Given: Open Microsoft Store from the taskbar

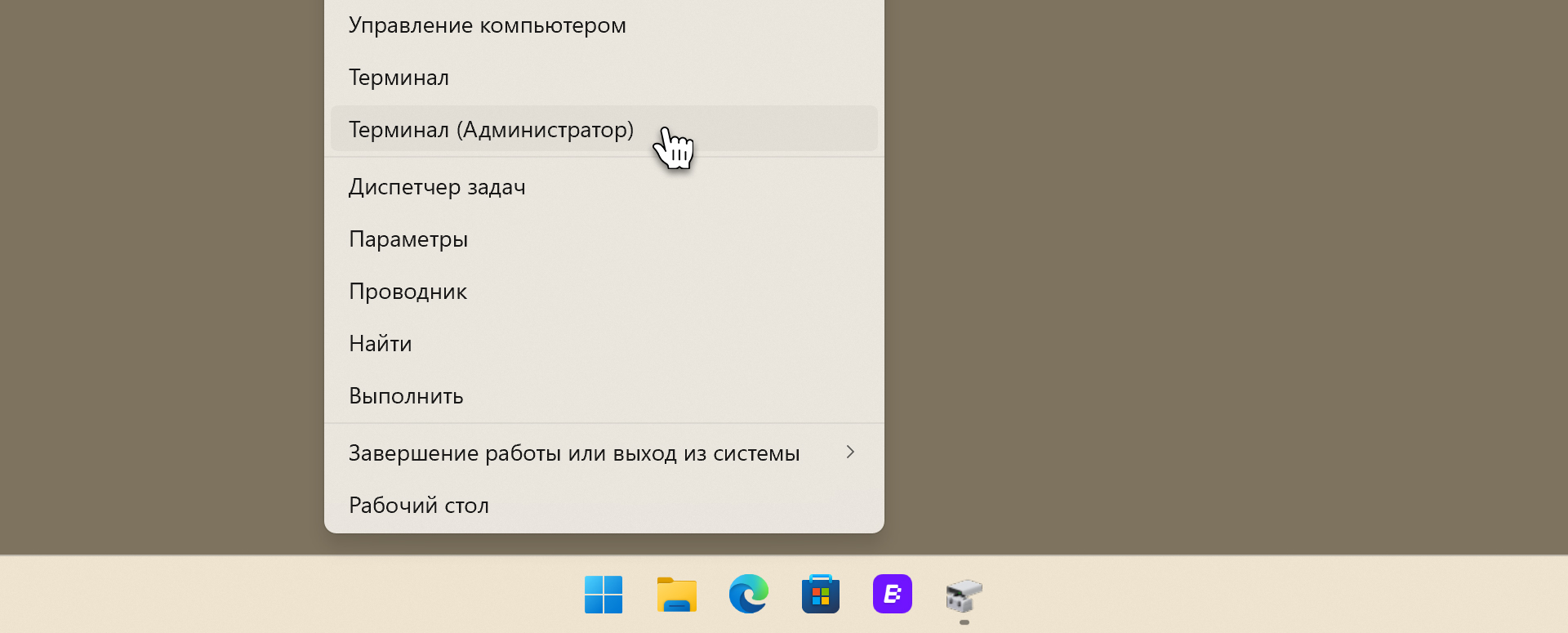Looking at the screenshot, I should 821,594.
